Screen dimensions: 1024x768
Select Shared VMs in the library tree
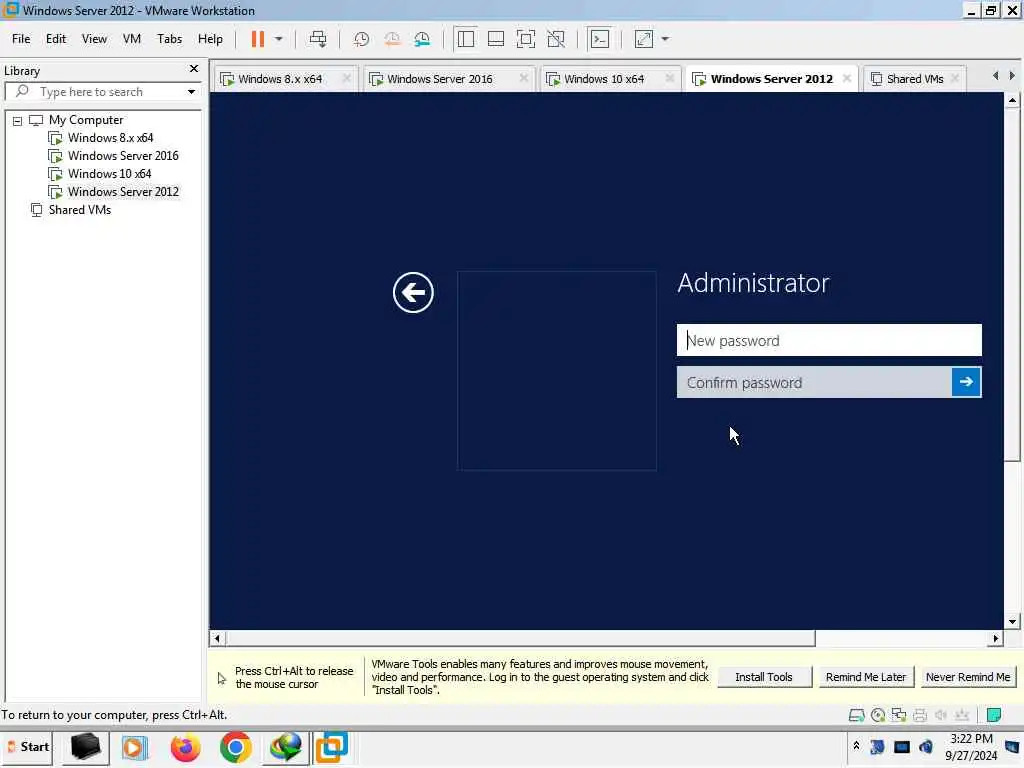pos(80,210)
